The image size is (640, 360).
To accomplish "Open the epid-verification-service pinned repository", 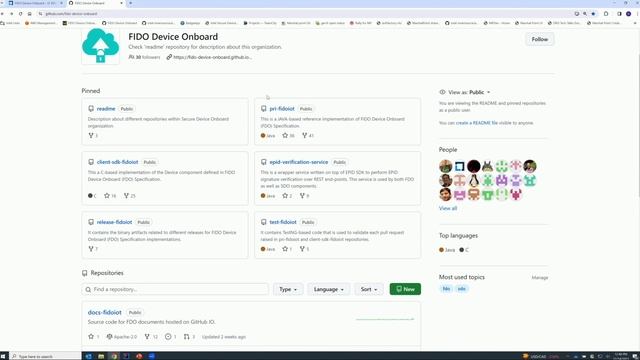I will tap(298, 162).
